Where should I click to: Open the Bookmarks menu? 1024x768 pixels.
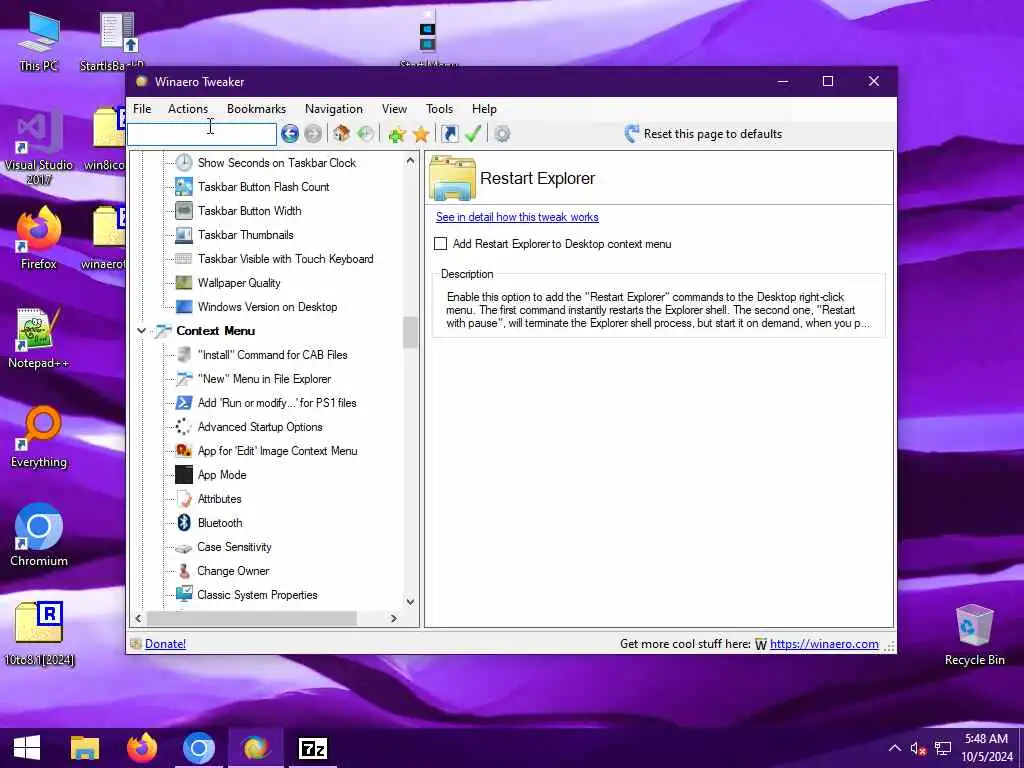[x=256, y=109]
